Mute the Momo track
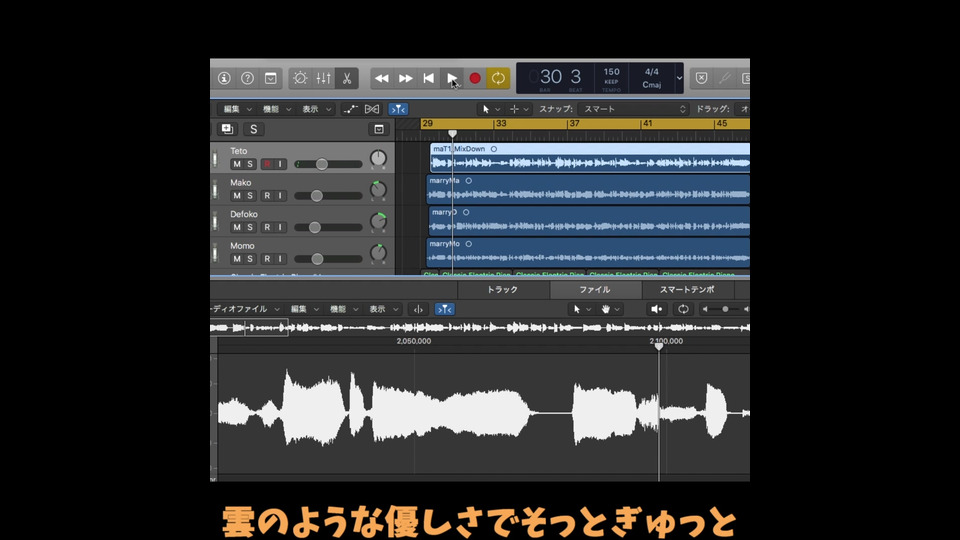This screenshot has width=960, height=540. (237, 259)
